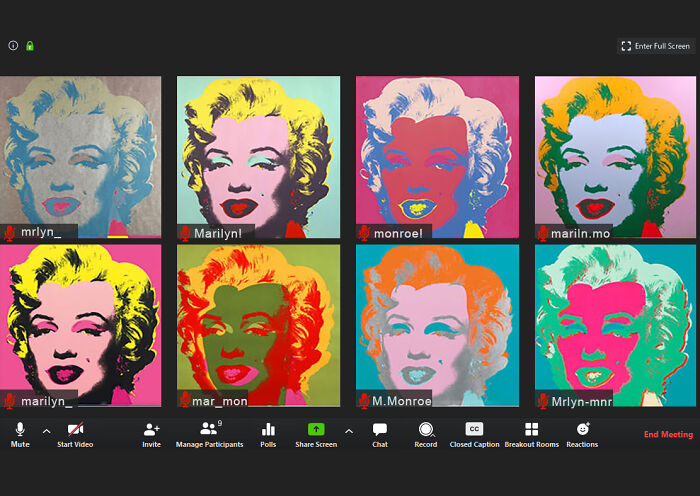Image resolution: width=700 pixels, height=496 pixels.
Task: Click the green encryption lock icon
Action: [30, 46]
